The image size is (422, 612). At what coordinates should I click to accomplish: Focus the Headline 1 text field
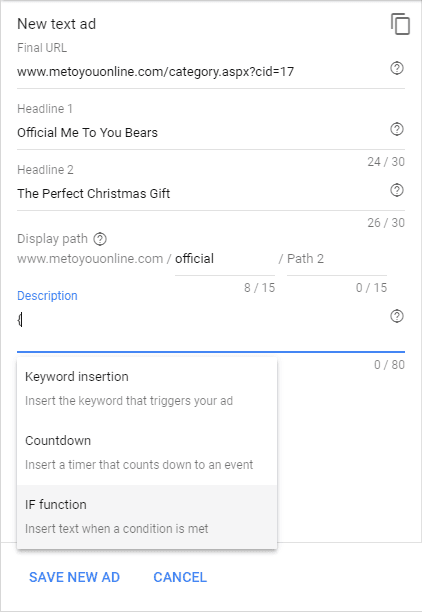click(x=201, y=133)
